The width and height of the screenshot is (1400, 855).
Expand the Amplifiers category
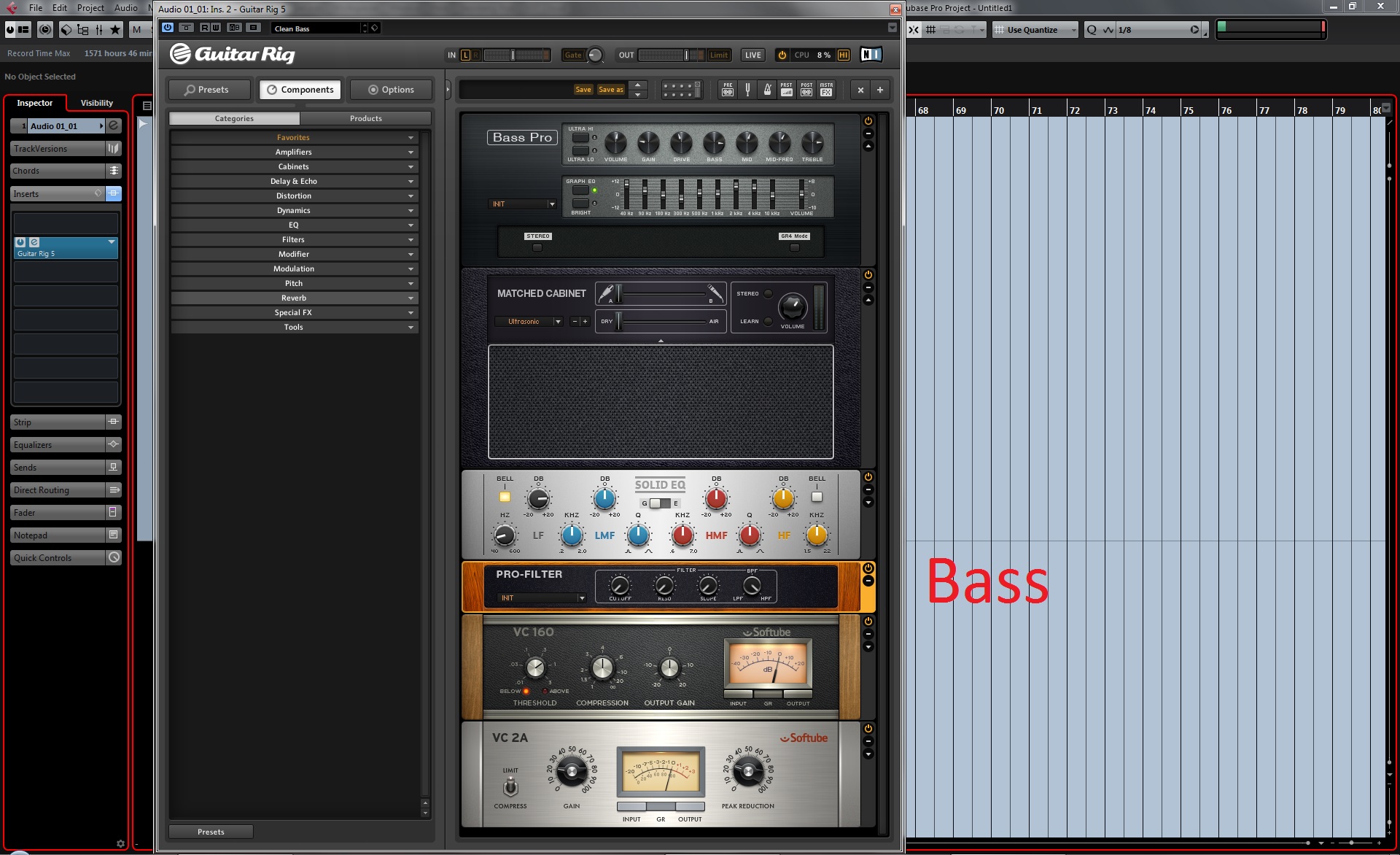click(293, 152)
